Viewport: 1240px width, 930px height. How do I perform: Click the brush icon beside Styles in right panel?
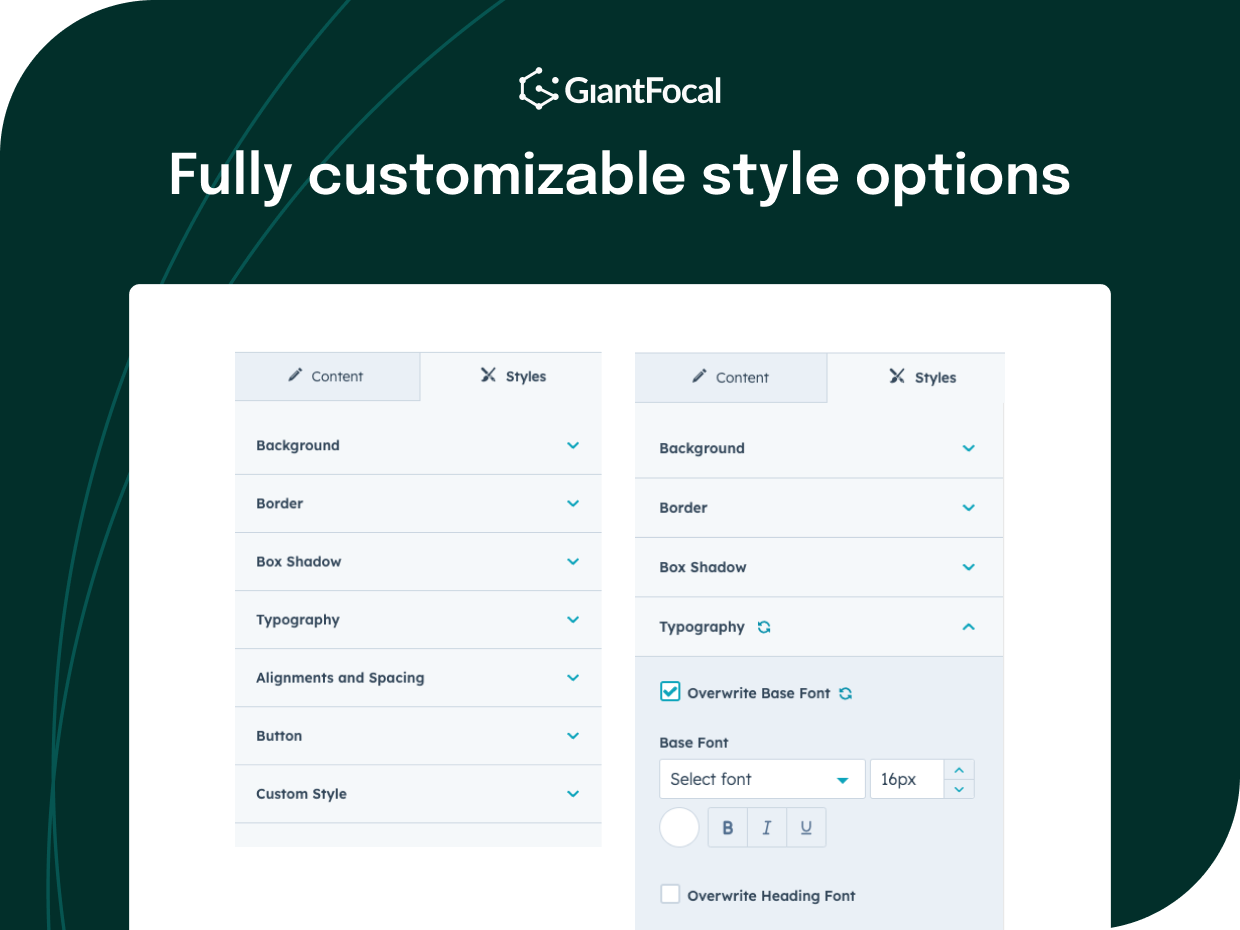tap(897, 377)
